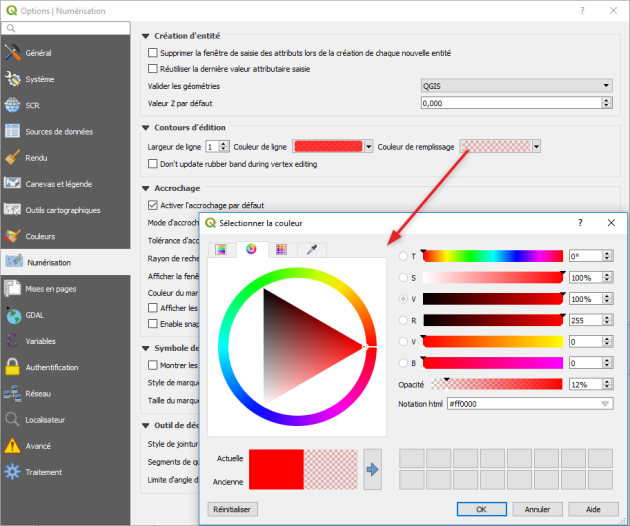Collapse the Symbole section triangle
This screenshot has height=526, width=630.
pyautogui.click(x=145, y=348)
